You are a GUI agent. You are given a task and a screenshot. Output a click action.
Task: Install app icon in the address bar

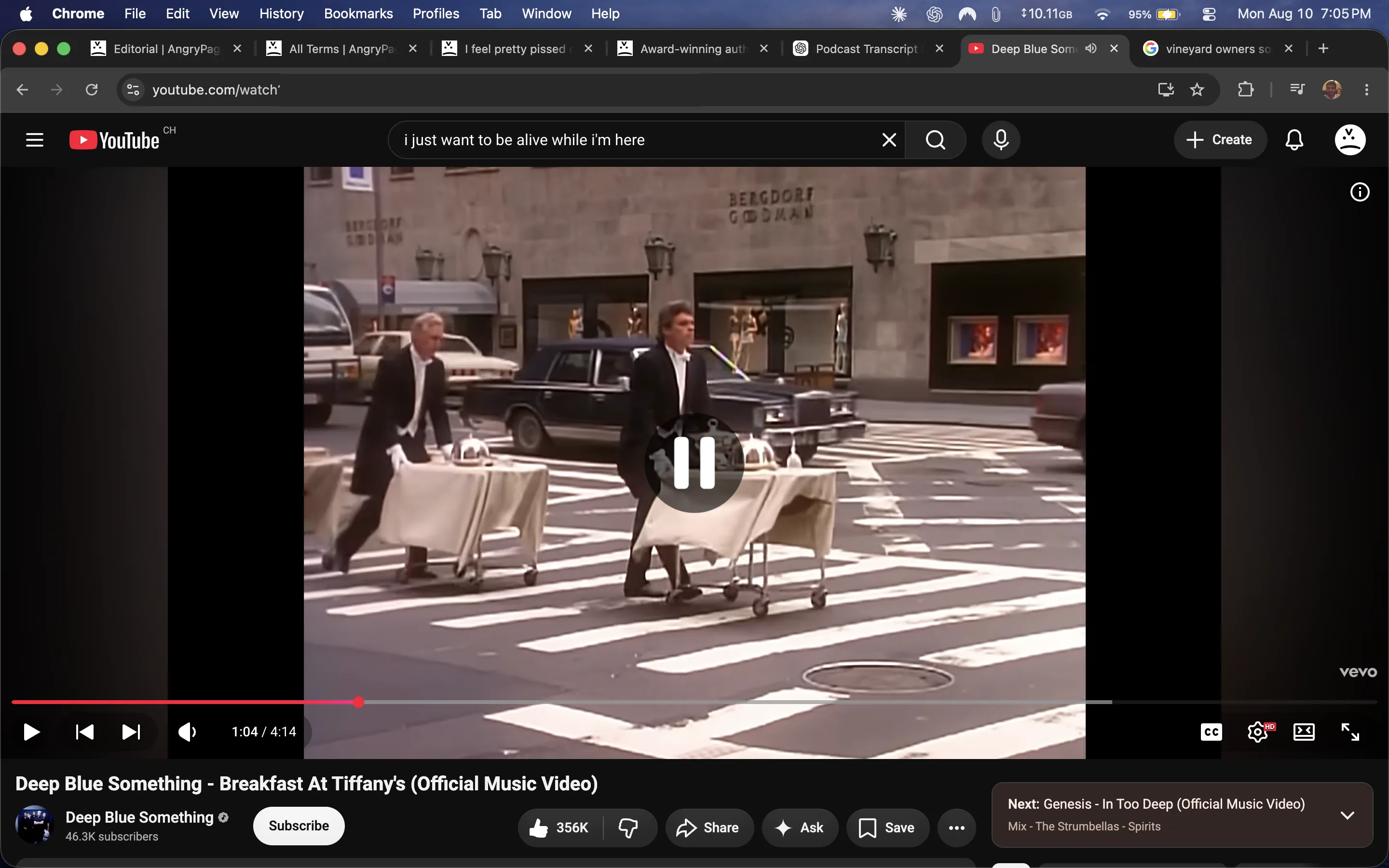point(1166,90)
